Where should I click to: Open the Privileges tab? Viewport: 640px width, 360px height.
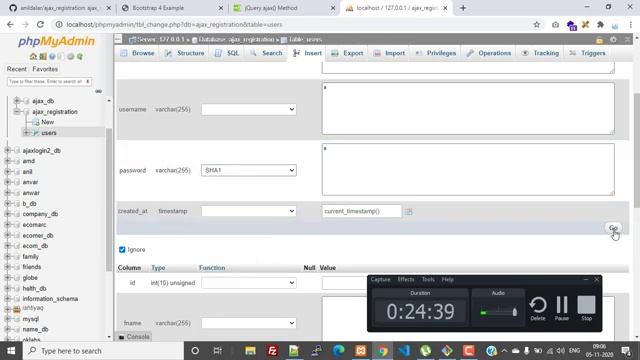[x=436, y=53]
